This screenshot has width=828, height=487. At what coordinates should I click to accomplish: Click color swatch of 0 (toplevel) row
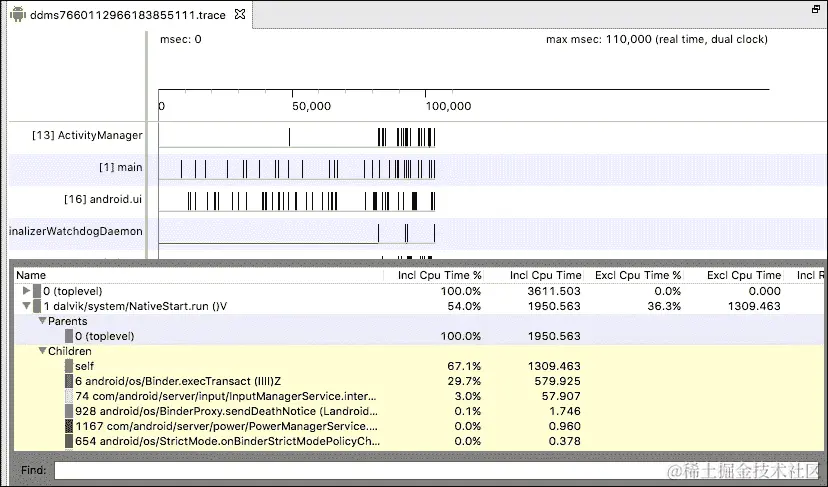[37, 291]
